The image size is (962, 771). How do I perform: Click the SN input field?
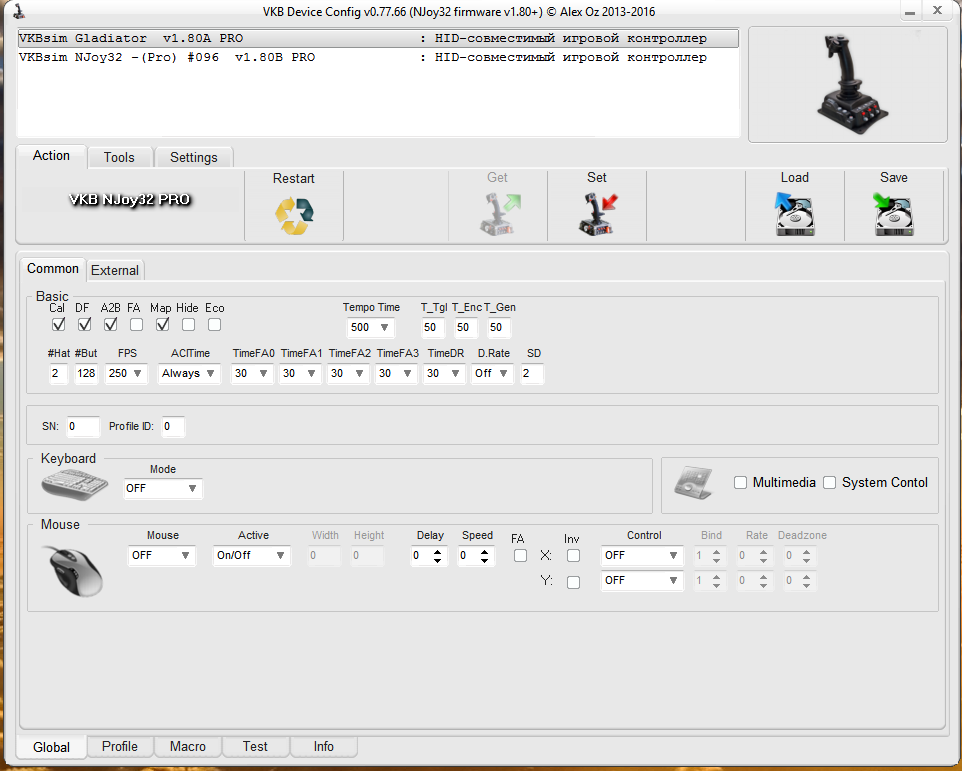tap(82, 426)
